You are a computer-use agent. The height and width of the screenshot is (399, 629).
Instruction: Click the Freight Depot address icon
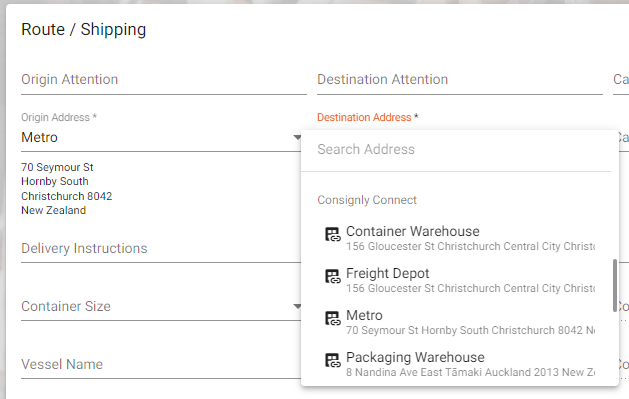pyautogui.click(x=333, y=276)
